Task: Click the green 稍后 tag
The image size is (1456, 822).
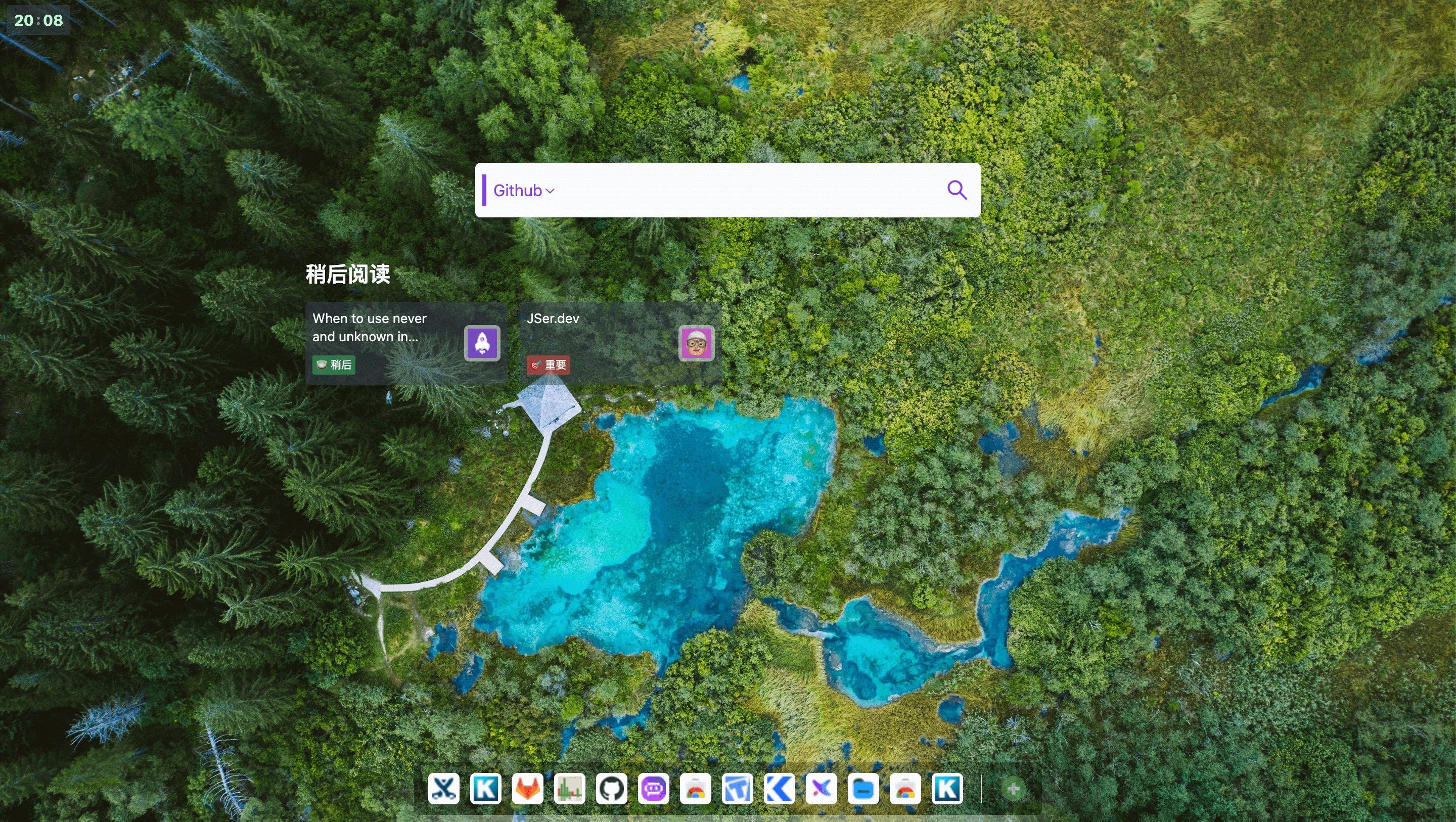Action: (x=334, y=364)
